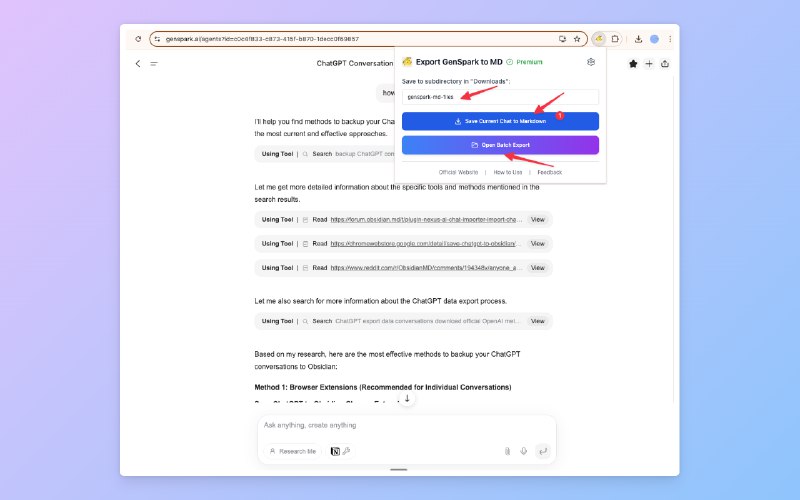Image resolution: width=800 pixels, height=500 pixels.
Task: Toggle the sidebar menu lines icon
Action: [154, 64]
